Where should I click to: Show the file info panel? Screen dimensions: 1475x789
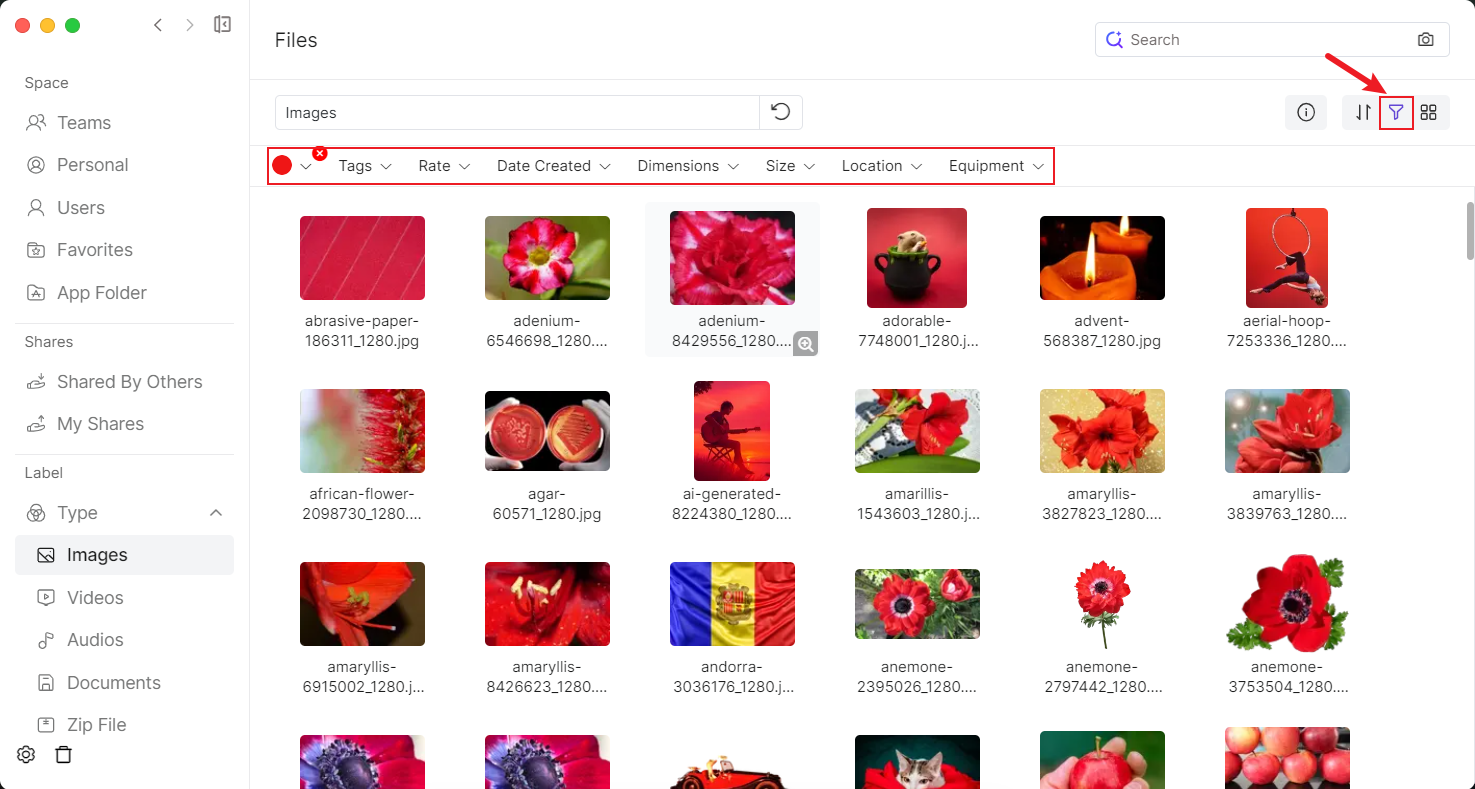1305,113
